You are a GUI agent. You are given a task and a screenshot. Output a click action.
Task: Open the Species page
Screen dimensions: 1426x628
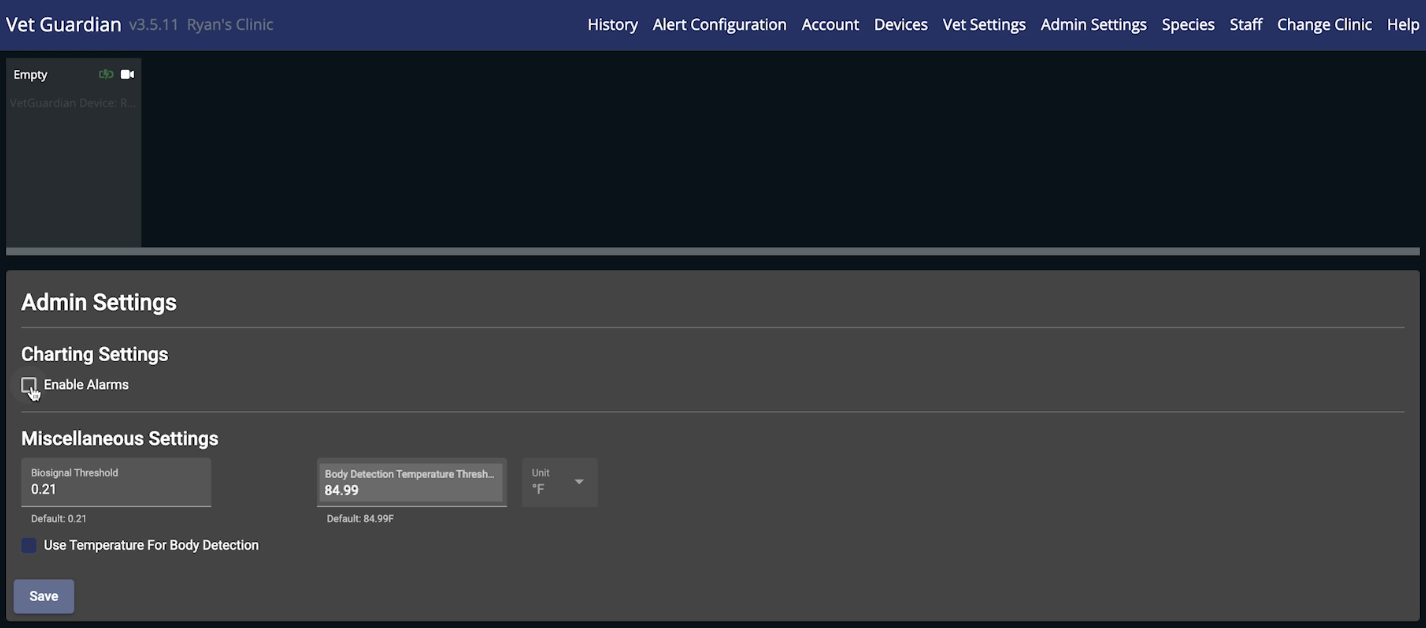(1188, 25)
